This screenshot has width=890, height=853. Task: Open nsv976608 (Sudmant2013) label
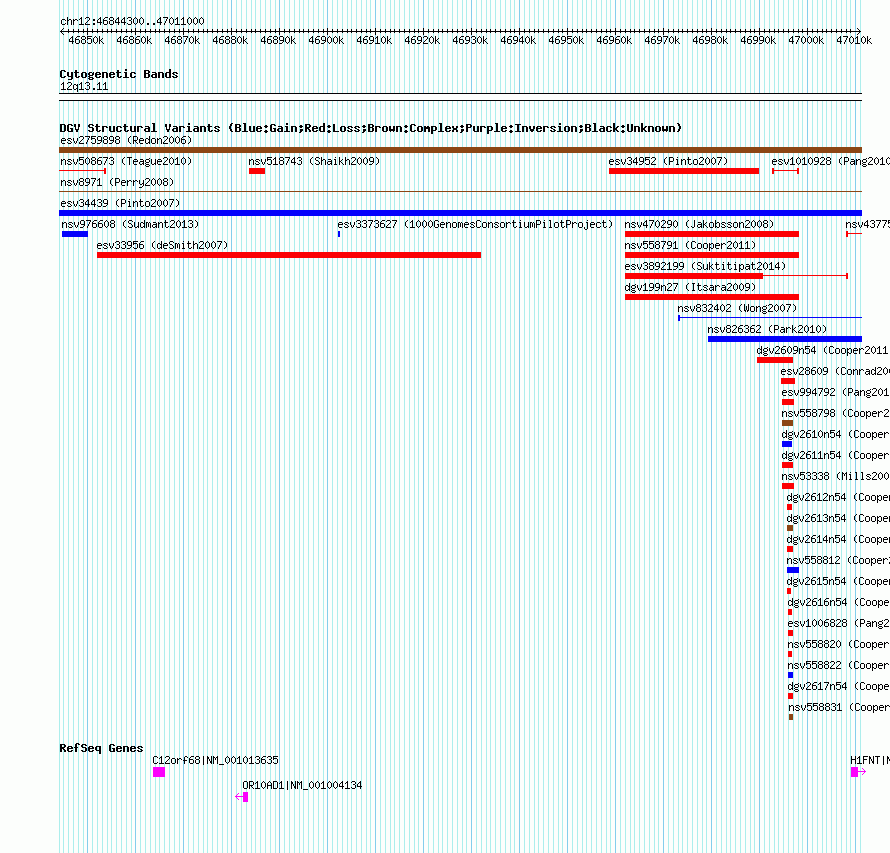[x=130, y=224]
